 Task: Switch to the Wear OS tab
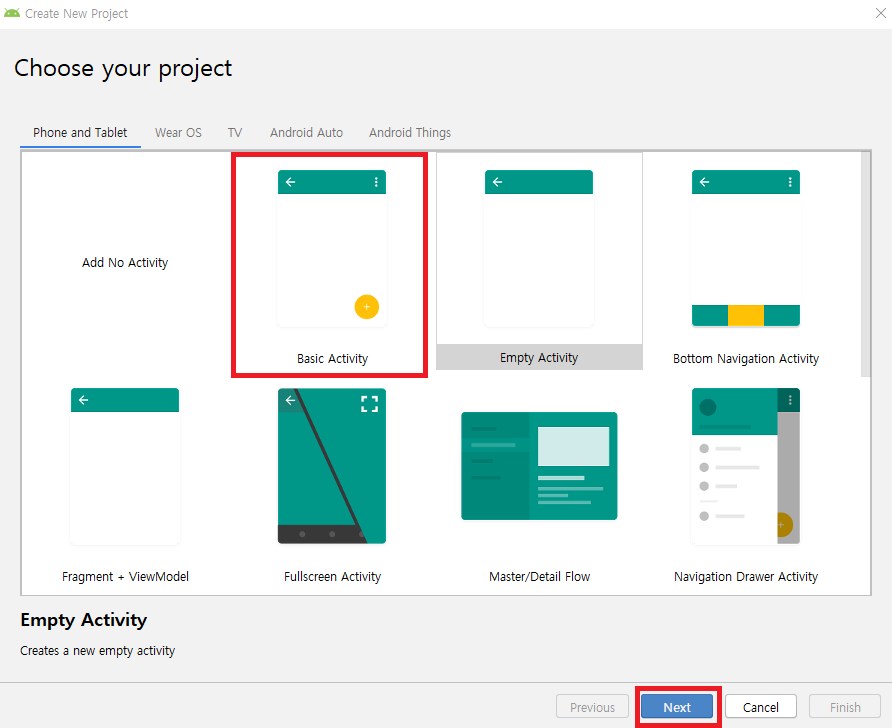178,133
